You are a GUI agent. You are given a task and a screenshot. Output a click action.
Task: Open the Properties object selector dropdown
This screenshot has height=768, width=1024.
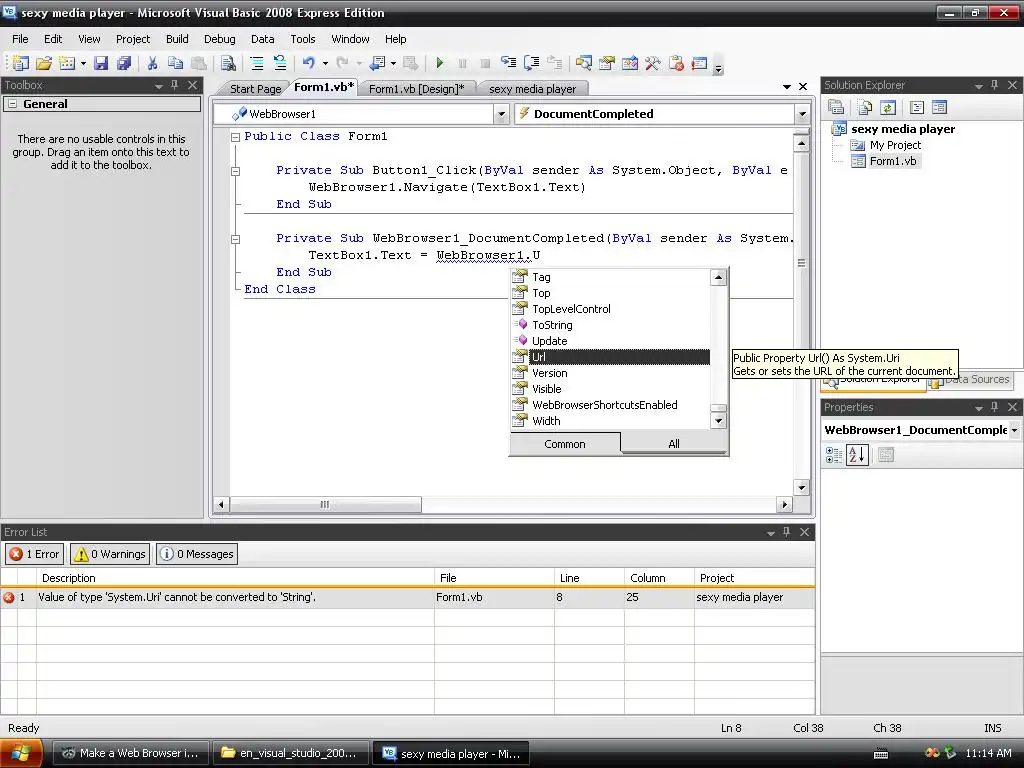point(1014,430)
